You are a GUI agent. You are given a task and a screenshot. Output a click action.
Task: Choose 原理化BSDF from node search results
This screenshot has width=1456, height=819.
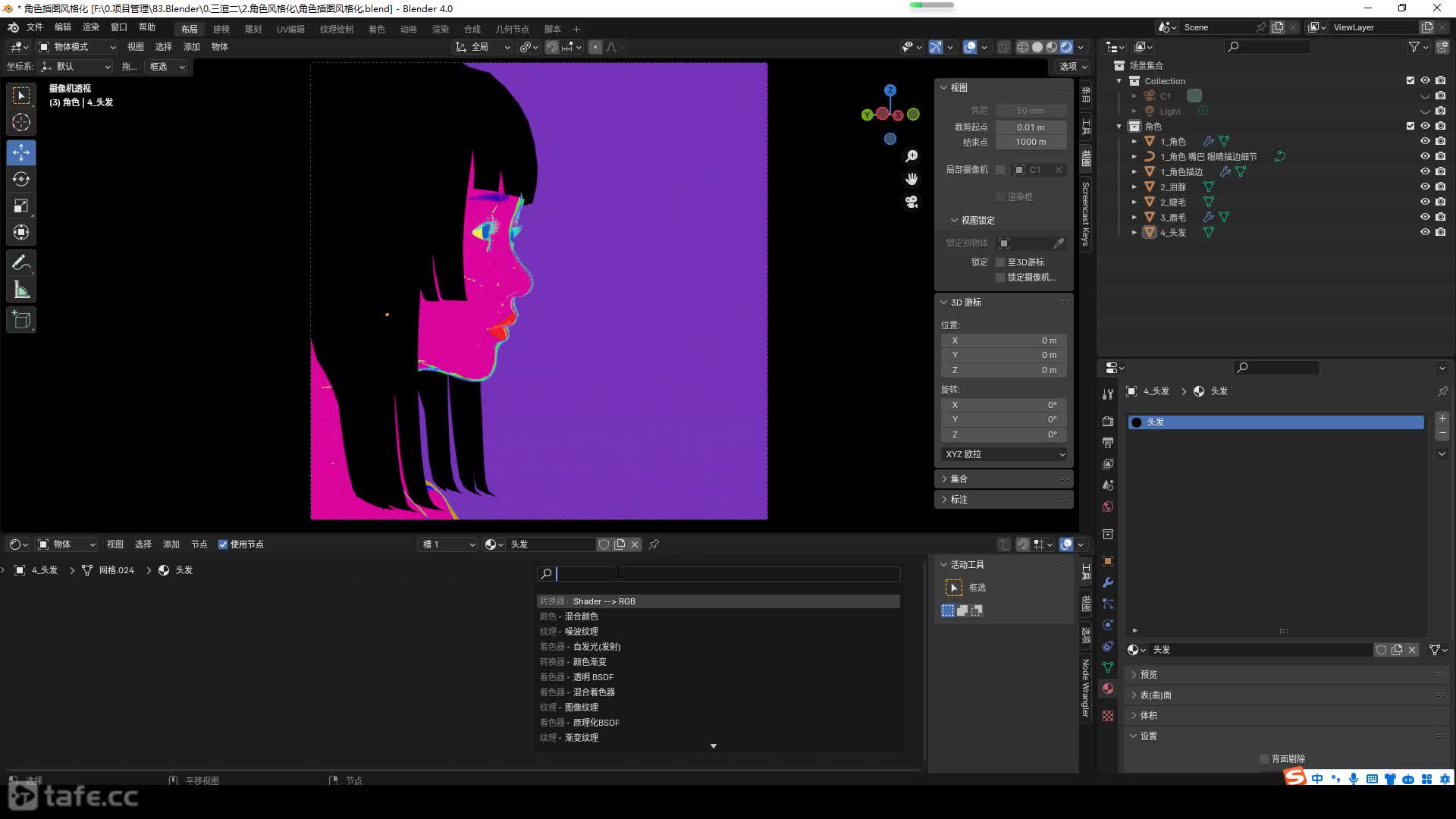pyautogui.click(x=718, y=723)
